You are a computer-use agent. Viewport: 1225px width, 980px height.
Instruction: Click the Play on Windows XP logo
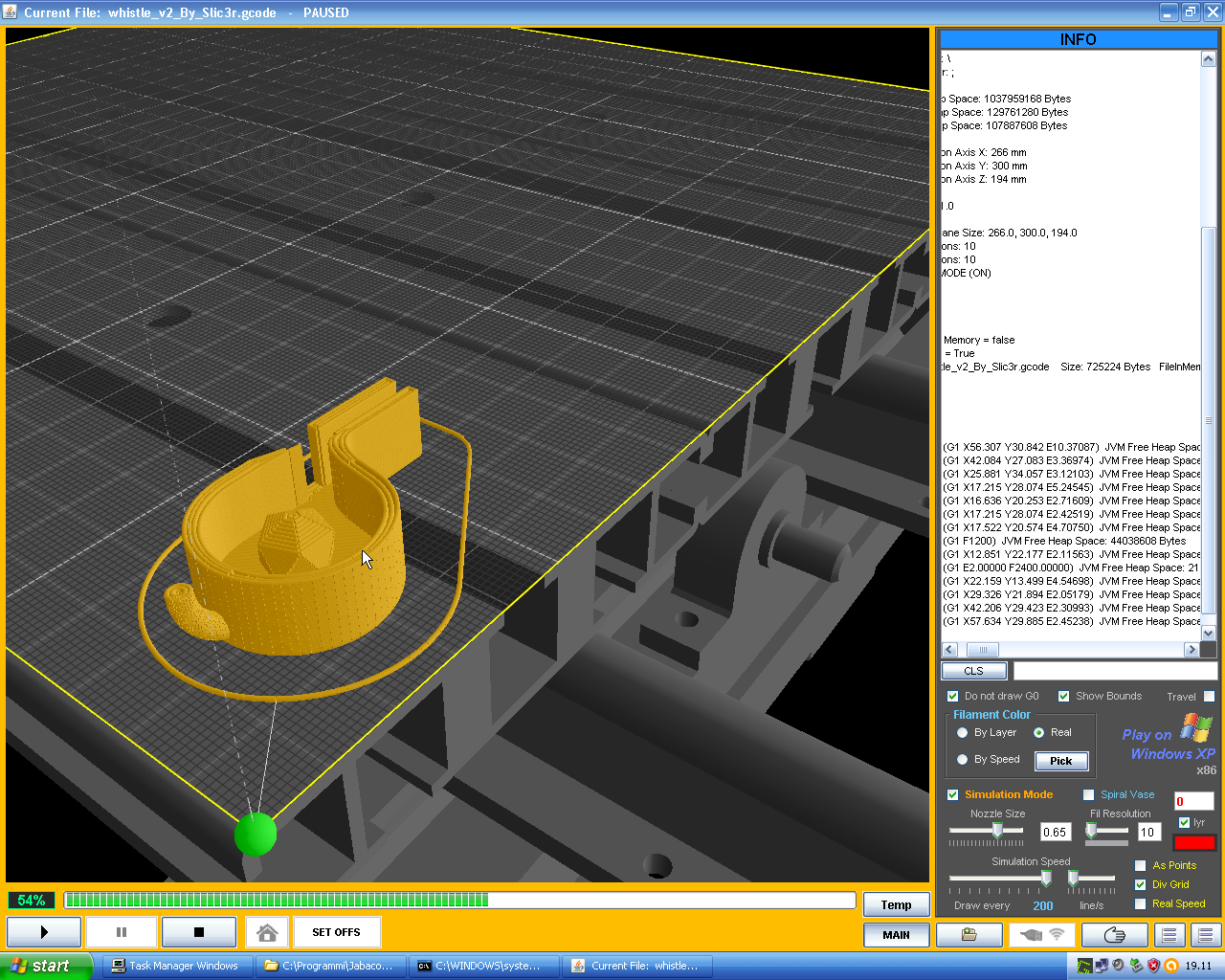tap(1169, 744)
